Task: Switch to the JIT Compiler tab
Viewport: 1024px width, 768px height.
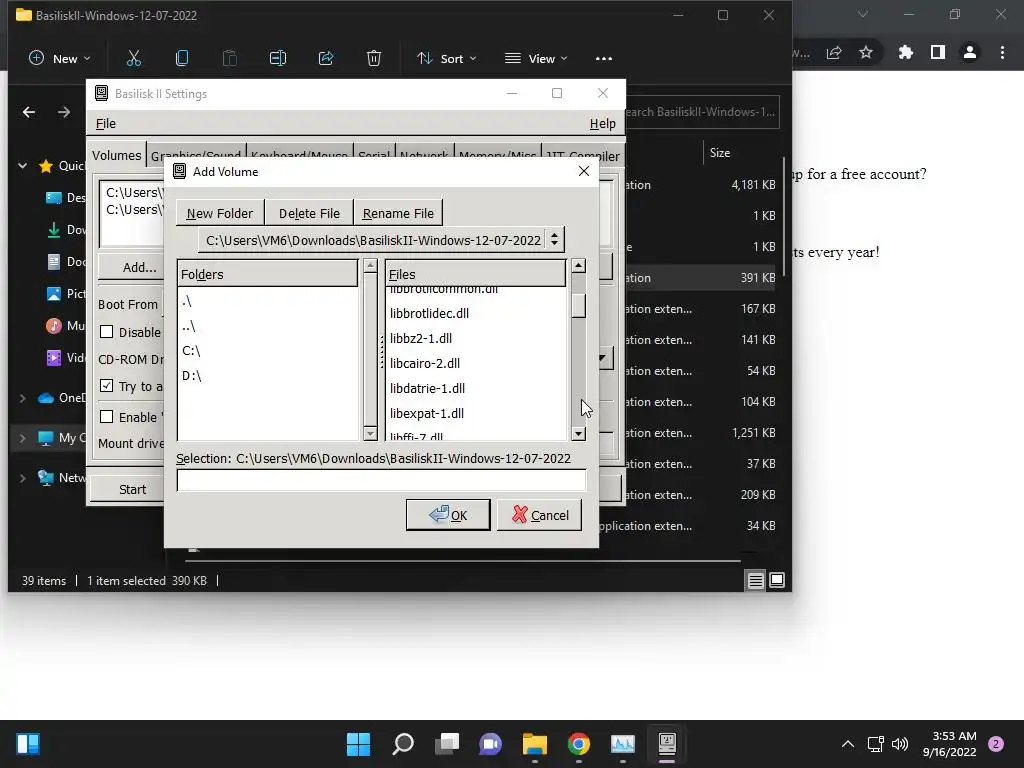Action: (582, 156)
